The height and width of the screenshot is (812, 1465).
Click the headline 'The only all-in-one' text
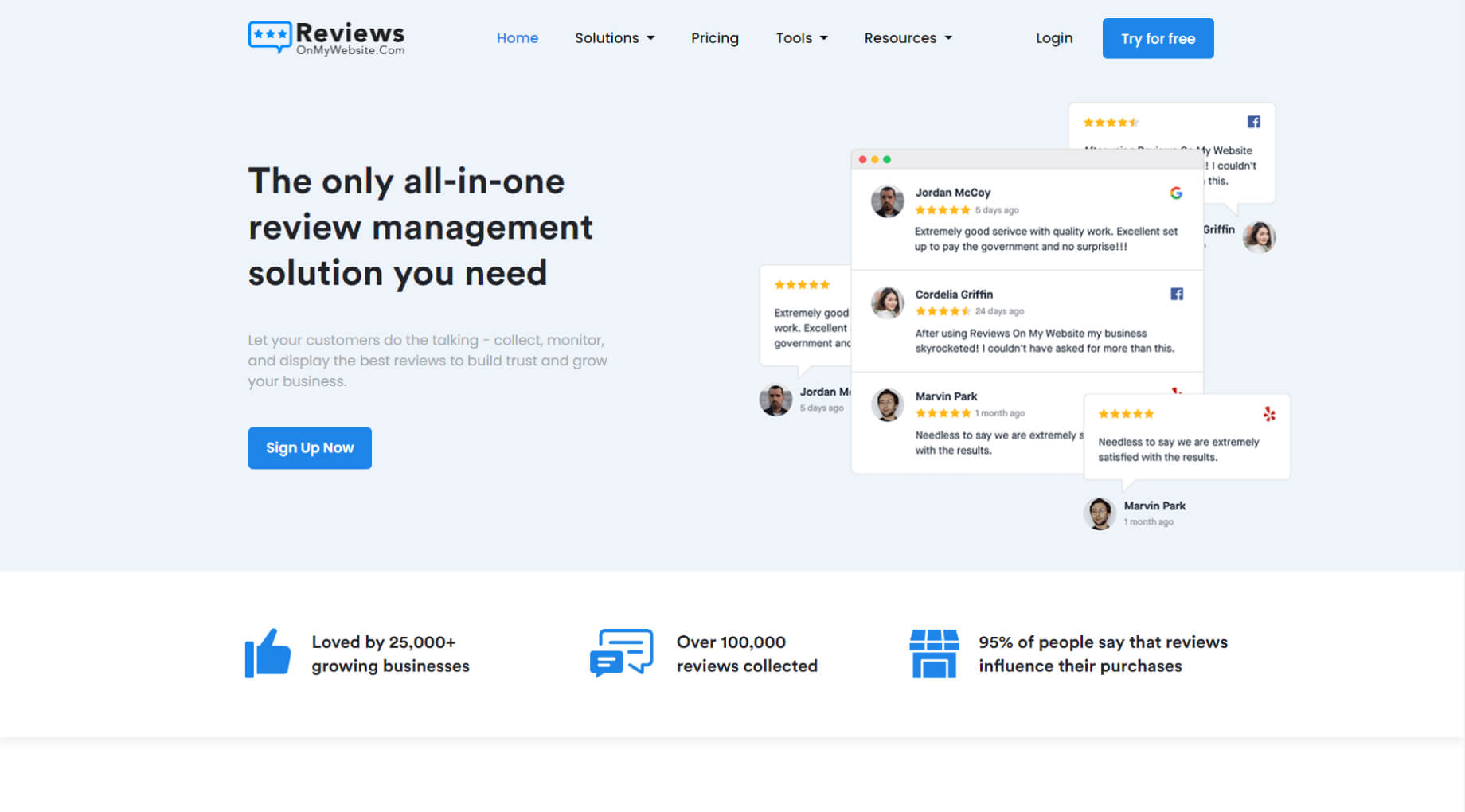tap(406, 182)
